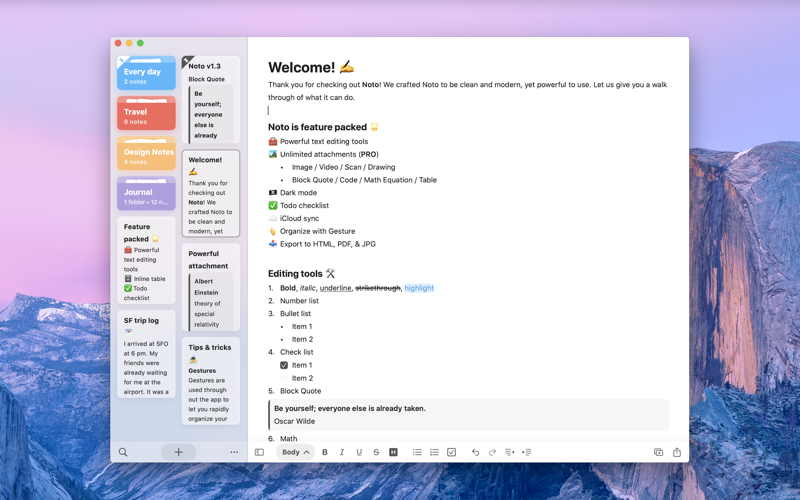
Task: Click the Export to HTML, PDF, & JPG line
Action: click(x=322, y=244)
